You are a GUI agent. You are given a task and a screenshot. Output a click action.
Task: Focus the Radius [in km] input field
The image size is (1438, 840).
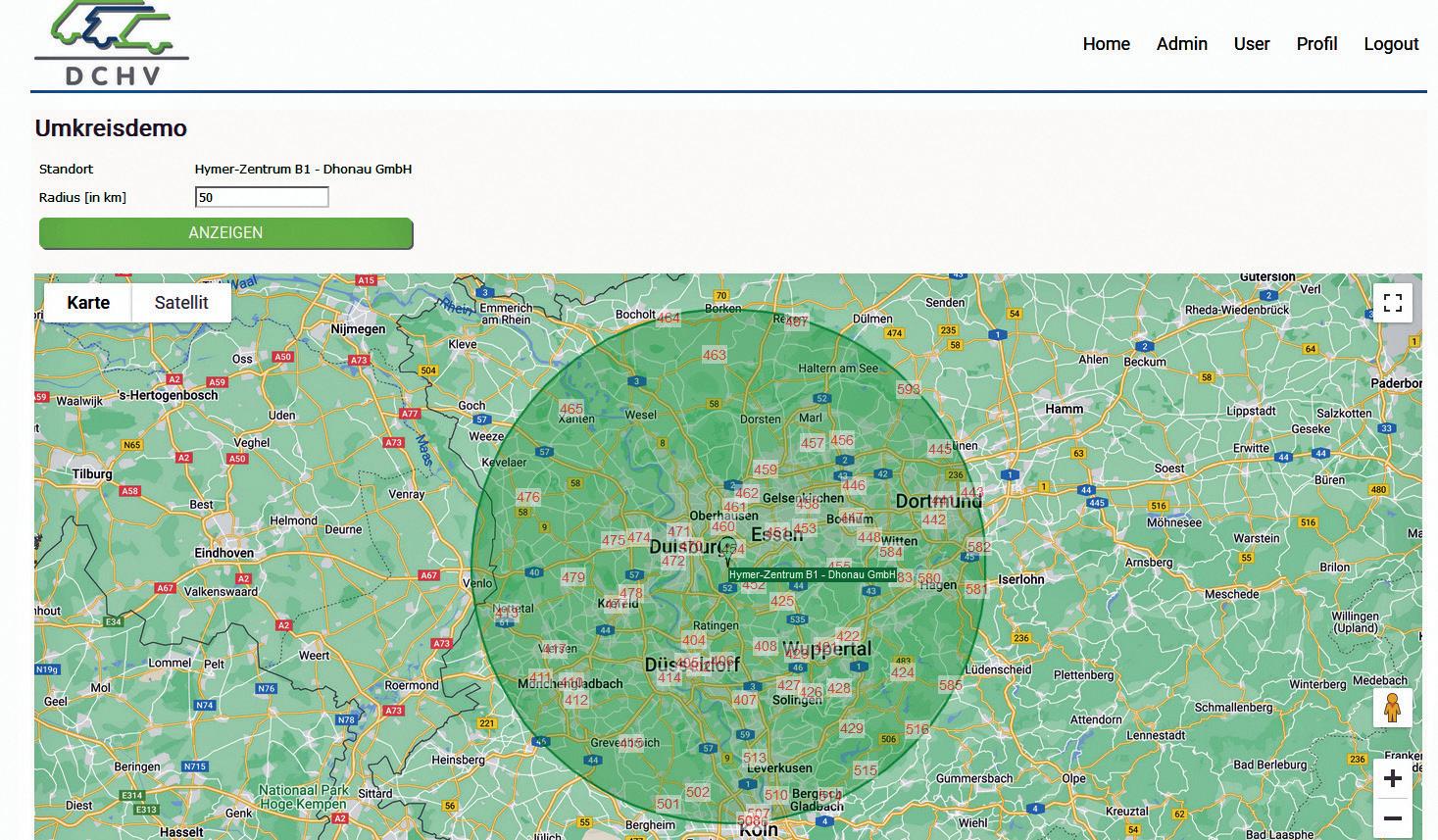tap(262, 197)
